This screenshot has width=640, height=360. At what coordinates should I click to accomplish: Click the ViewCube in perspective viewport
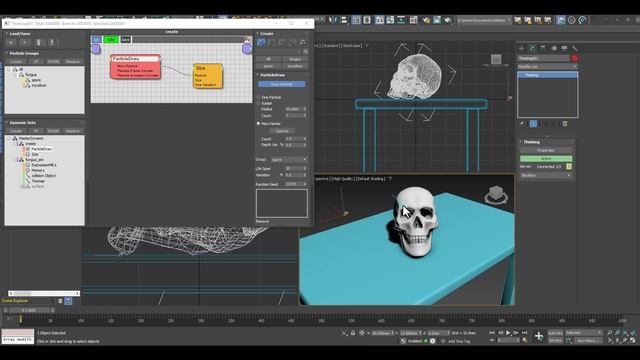[x=496, y=195]
